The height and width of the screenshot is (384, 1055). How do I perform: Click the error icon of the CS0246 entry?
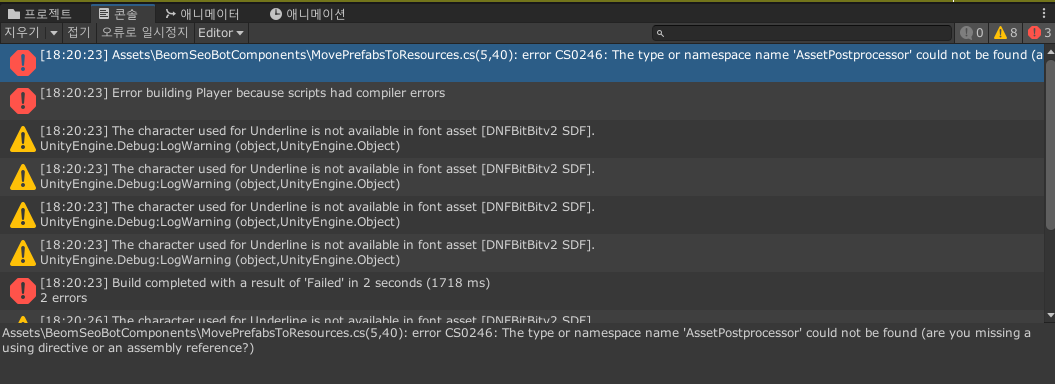pyautogui.click(x=22, y=63)
